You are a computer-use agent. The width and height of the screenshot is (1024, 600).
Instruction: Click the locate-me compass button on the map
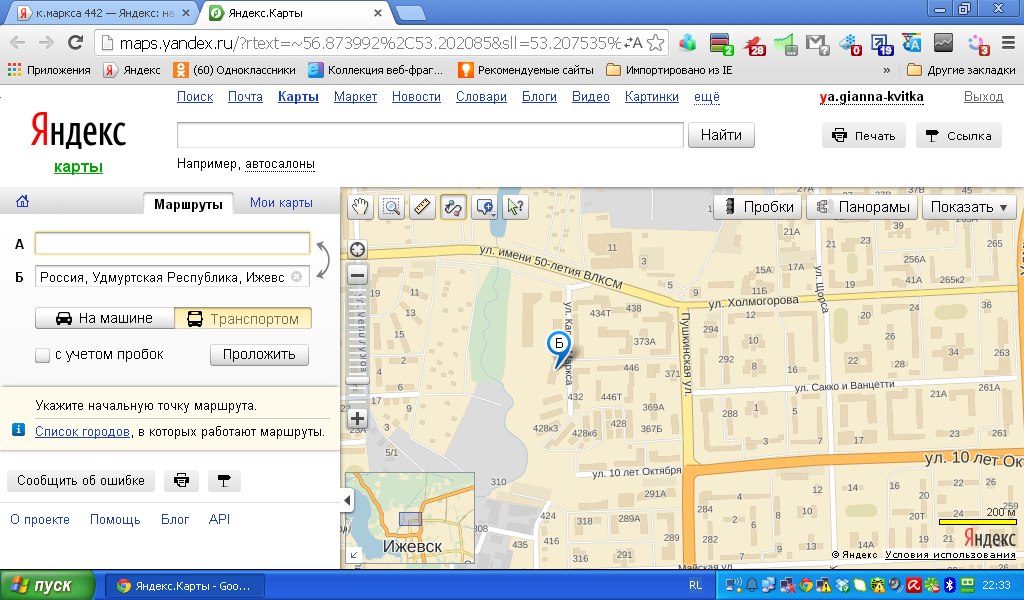[357, 249]
